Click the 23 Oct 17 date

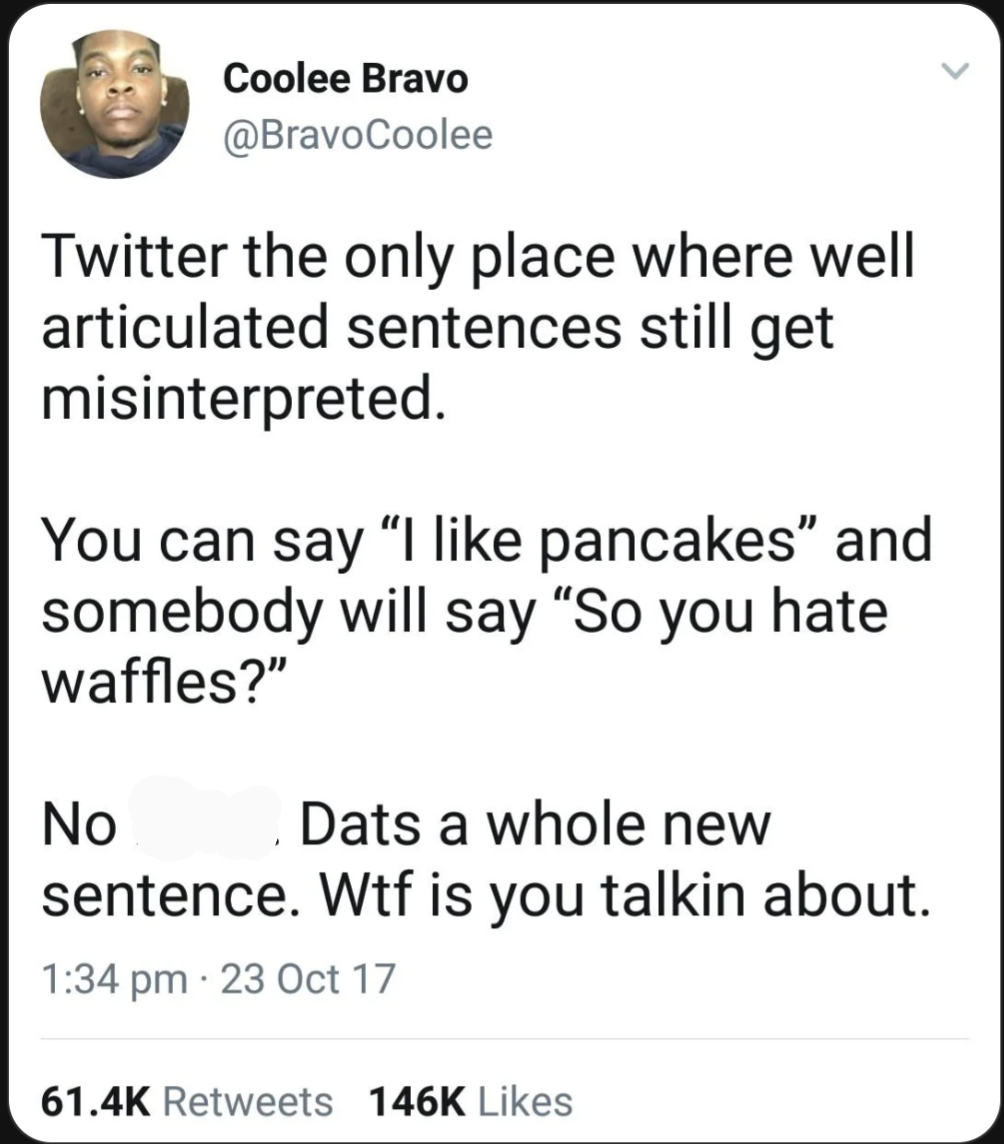pyautogui.click(x=309, y=979)
